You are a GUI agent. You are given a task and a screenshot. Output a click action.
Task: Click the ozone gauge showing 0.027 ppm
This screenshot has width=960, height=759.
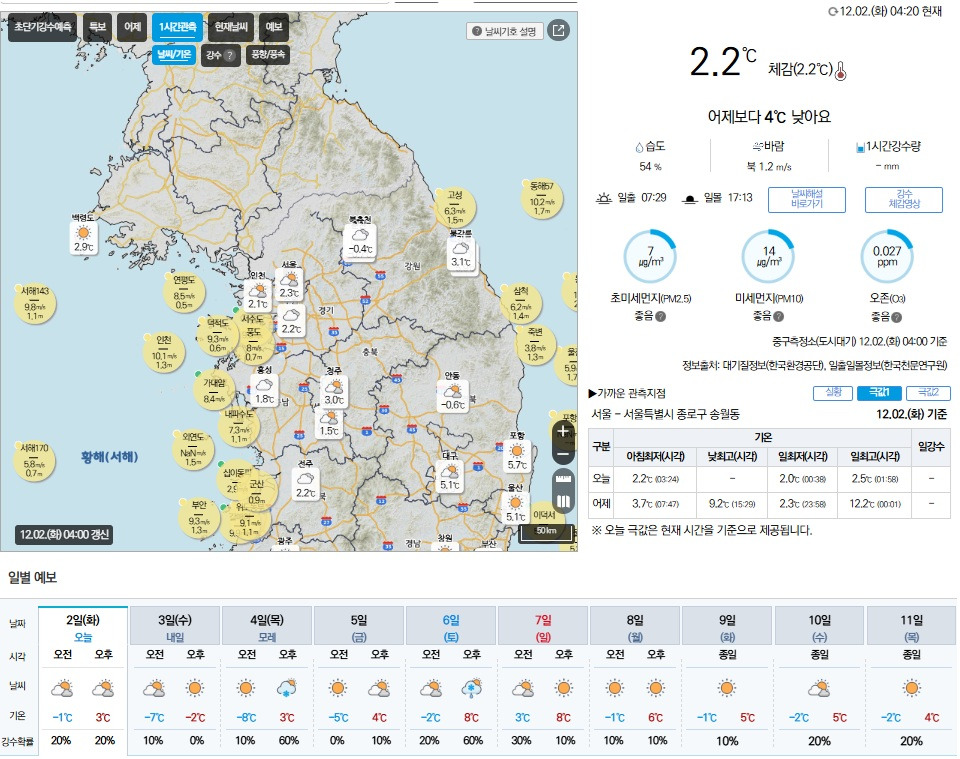(x=887, y=256)
